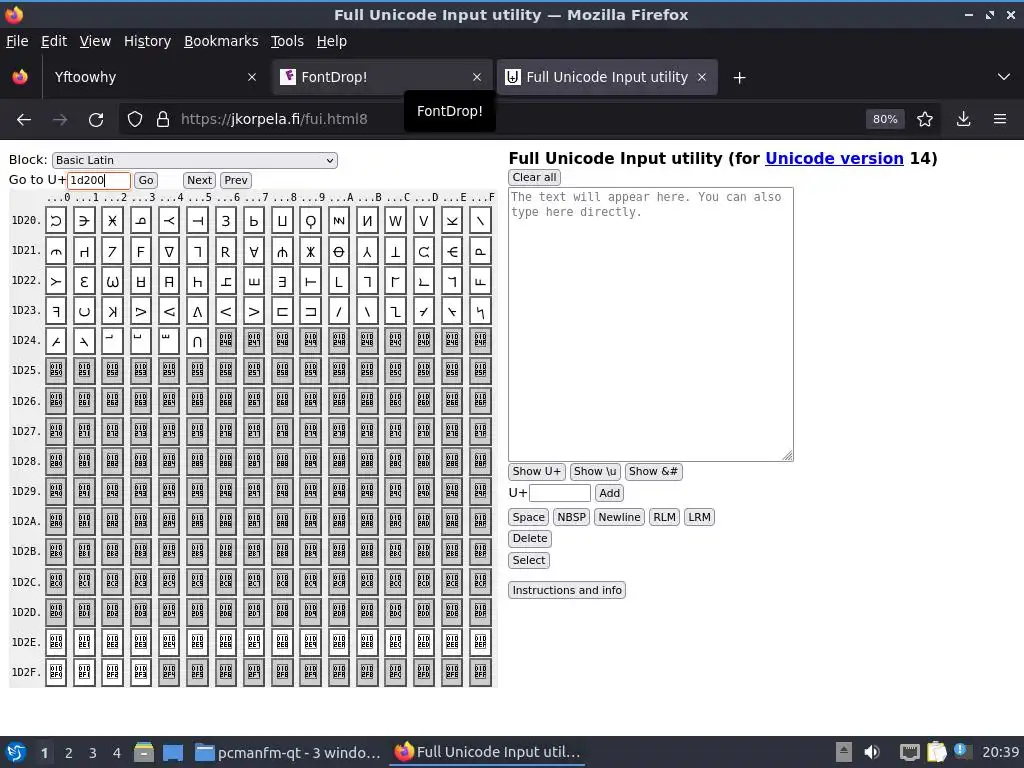Open the Help menu

pyautogui.click(x=332, y=41)
